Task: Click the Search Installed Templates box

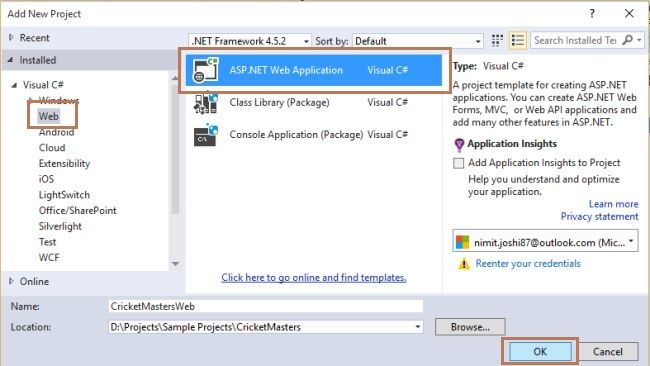Action: (x=575, y=40)
